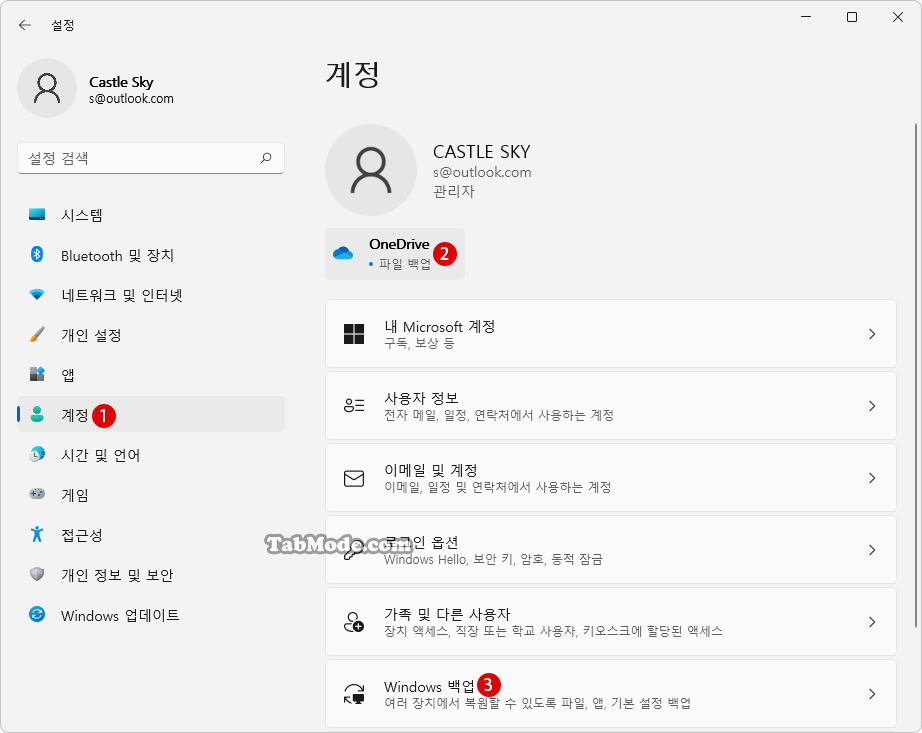Click the 가족 및 다른 사용자 add-person icon
The image size is (922, 733).
click(354, 622)
